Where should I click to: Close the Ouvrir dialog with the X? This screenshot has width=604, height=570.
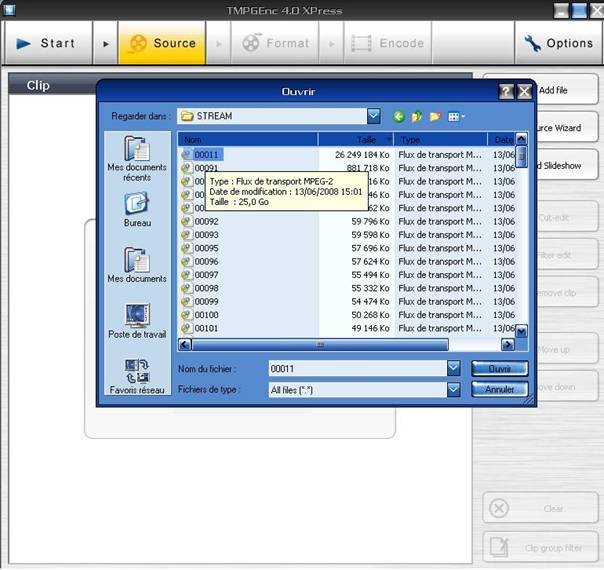click(x=524, y=92)
